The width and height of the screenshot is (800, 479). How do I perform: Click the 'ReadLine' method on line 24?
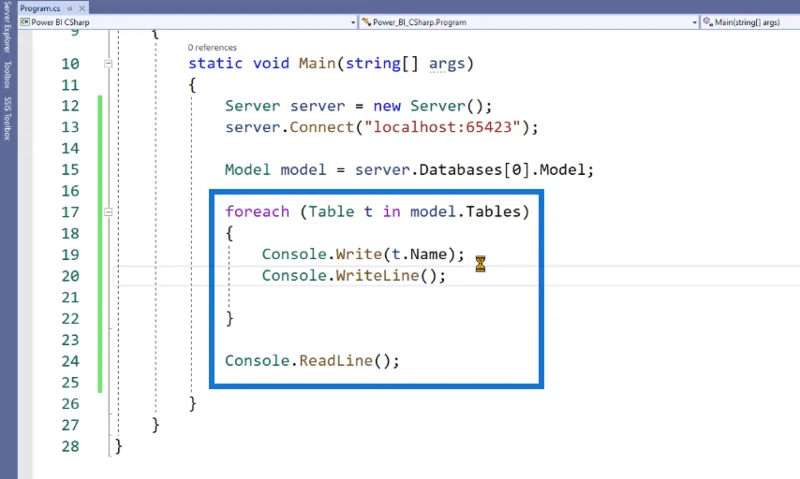[336, 361]
